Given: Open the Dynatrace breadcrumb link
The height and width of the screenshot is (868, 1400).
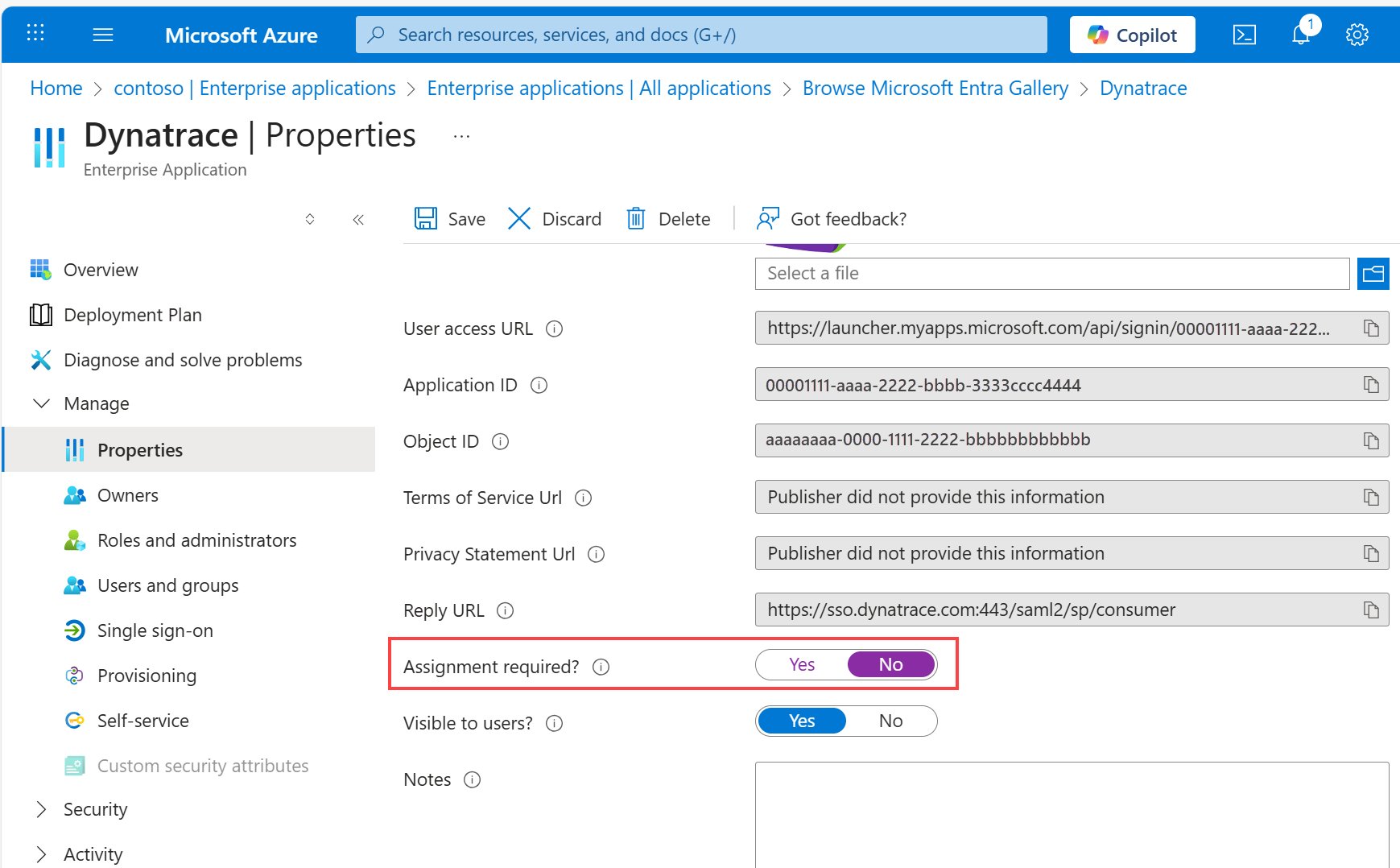Looking at the screenshot, I should tap(1143, 89).
